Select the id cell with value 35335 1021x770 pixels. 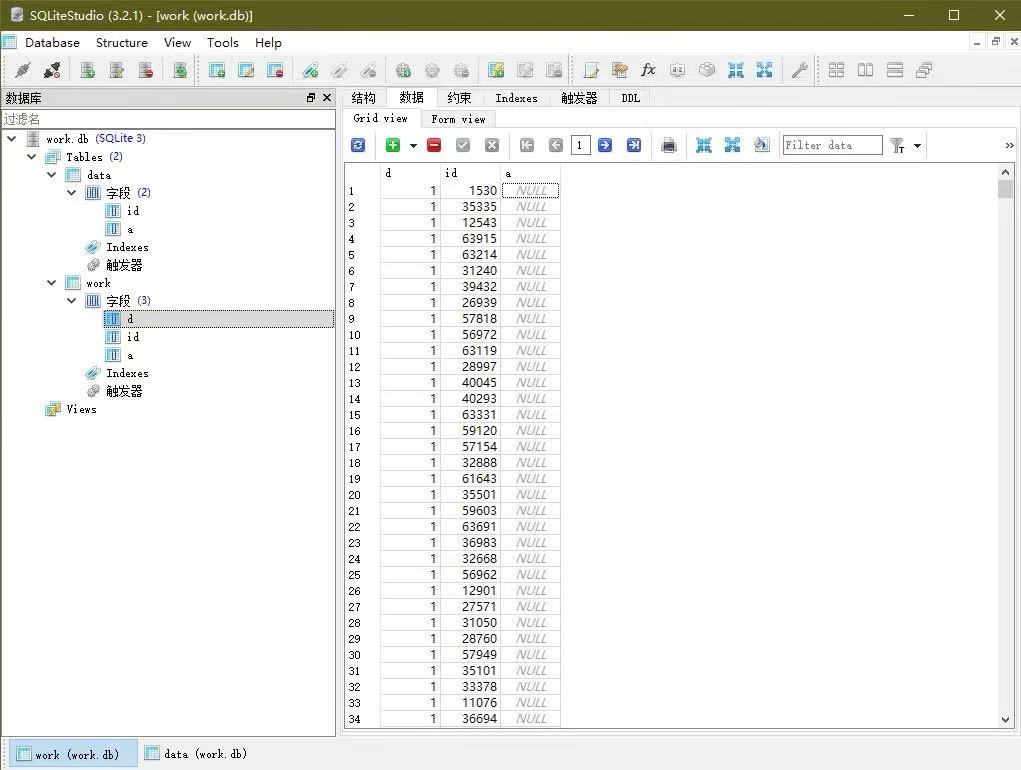(x=470, y=207)
